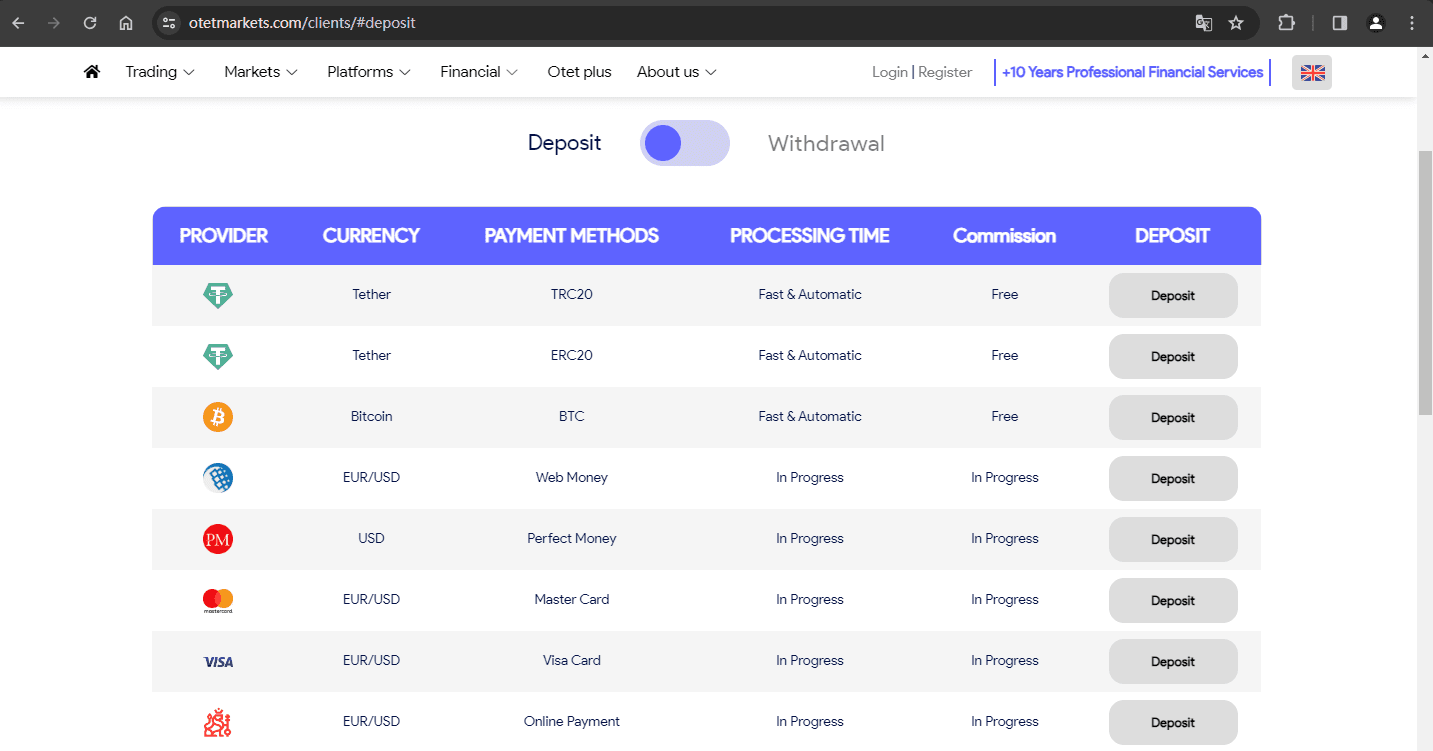The height and width of the screenshot is (751, 1433).
Task: Click the Master Card payment method cell
Action: pos(571,600)
